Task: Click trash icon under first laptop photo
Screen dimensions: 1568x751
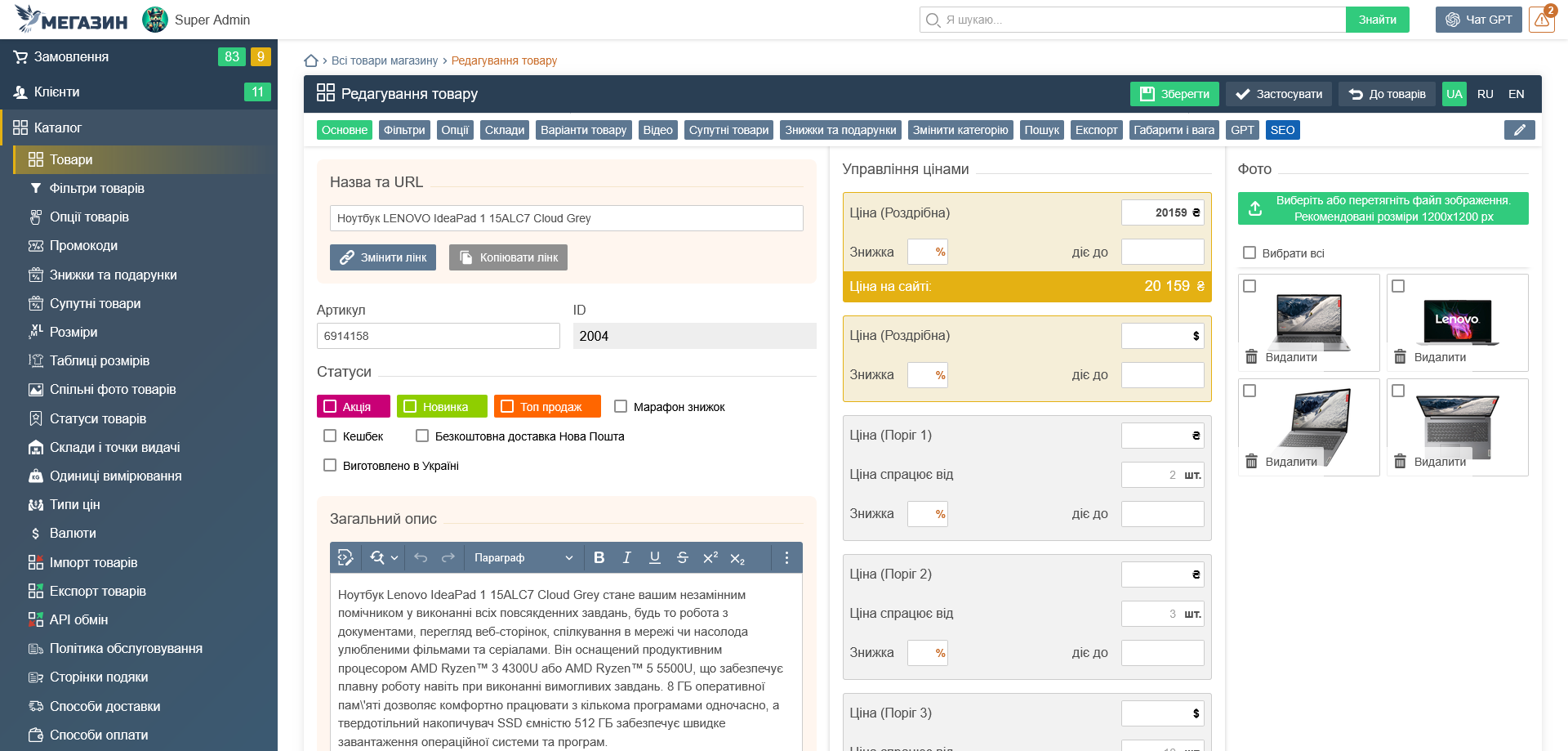Action: [1251, 356]
